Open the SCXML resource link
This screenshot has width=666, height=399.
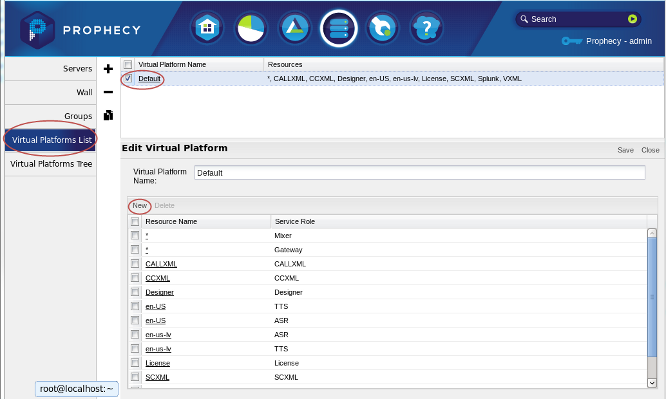point(157,377)
